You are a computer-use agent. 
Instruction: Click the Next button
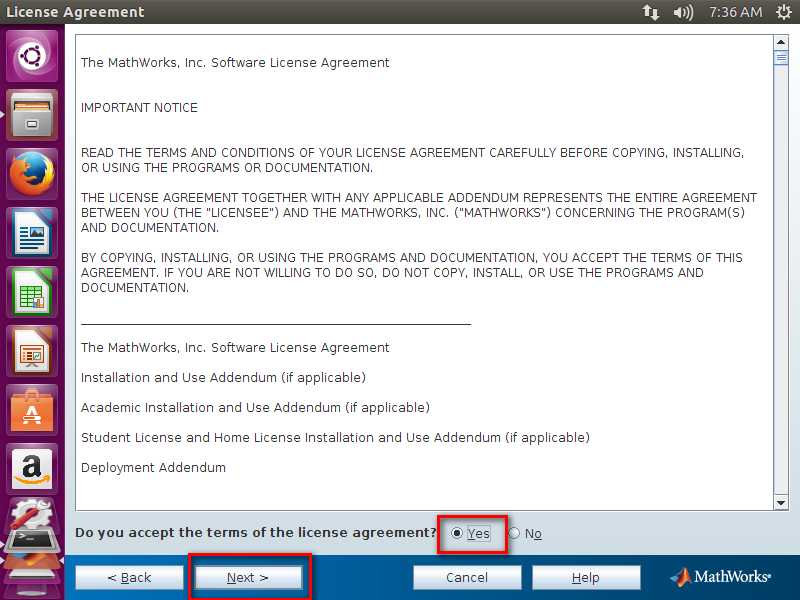coord(248,578)
